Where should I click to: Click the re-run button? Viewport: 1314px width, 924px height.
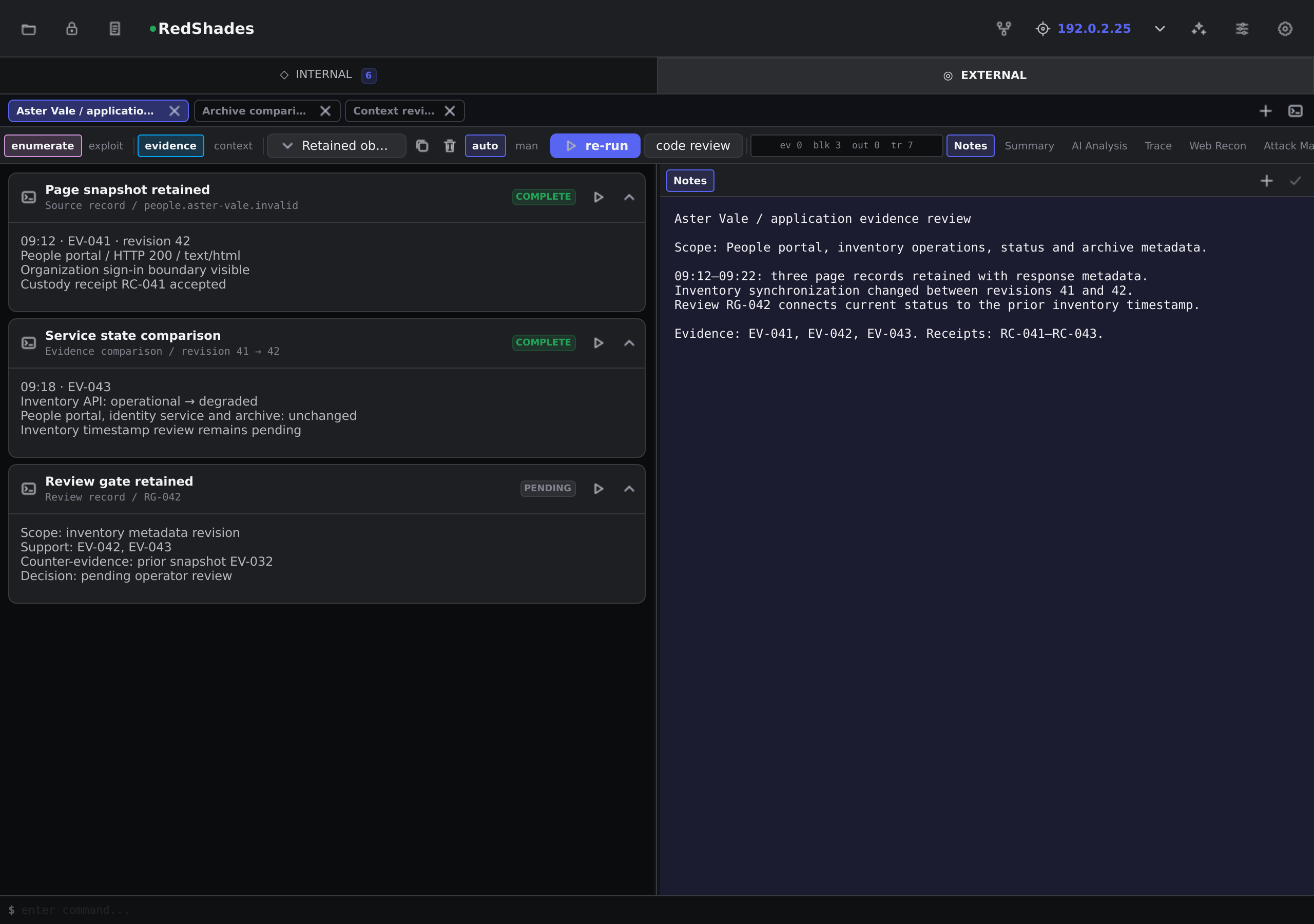coord(594,145)
